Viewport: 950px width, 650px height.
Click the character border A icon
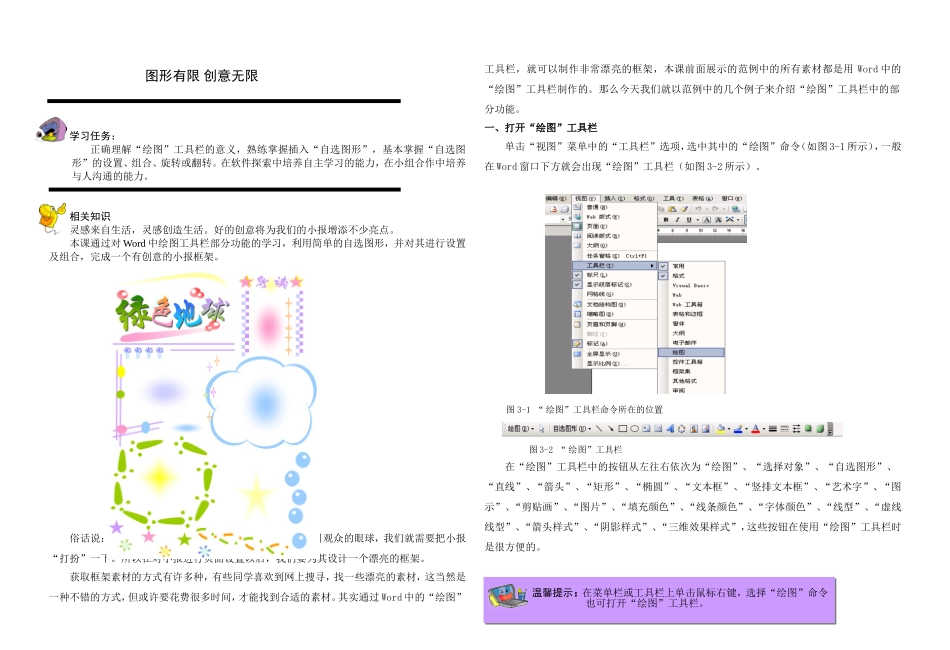[706, 219]
